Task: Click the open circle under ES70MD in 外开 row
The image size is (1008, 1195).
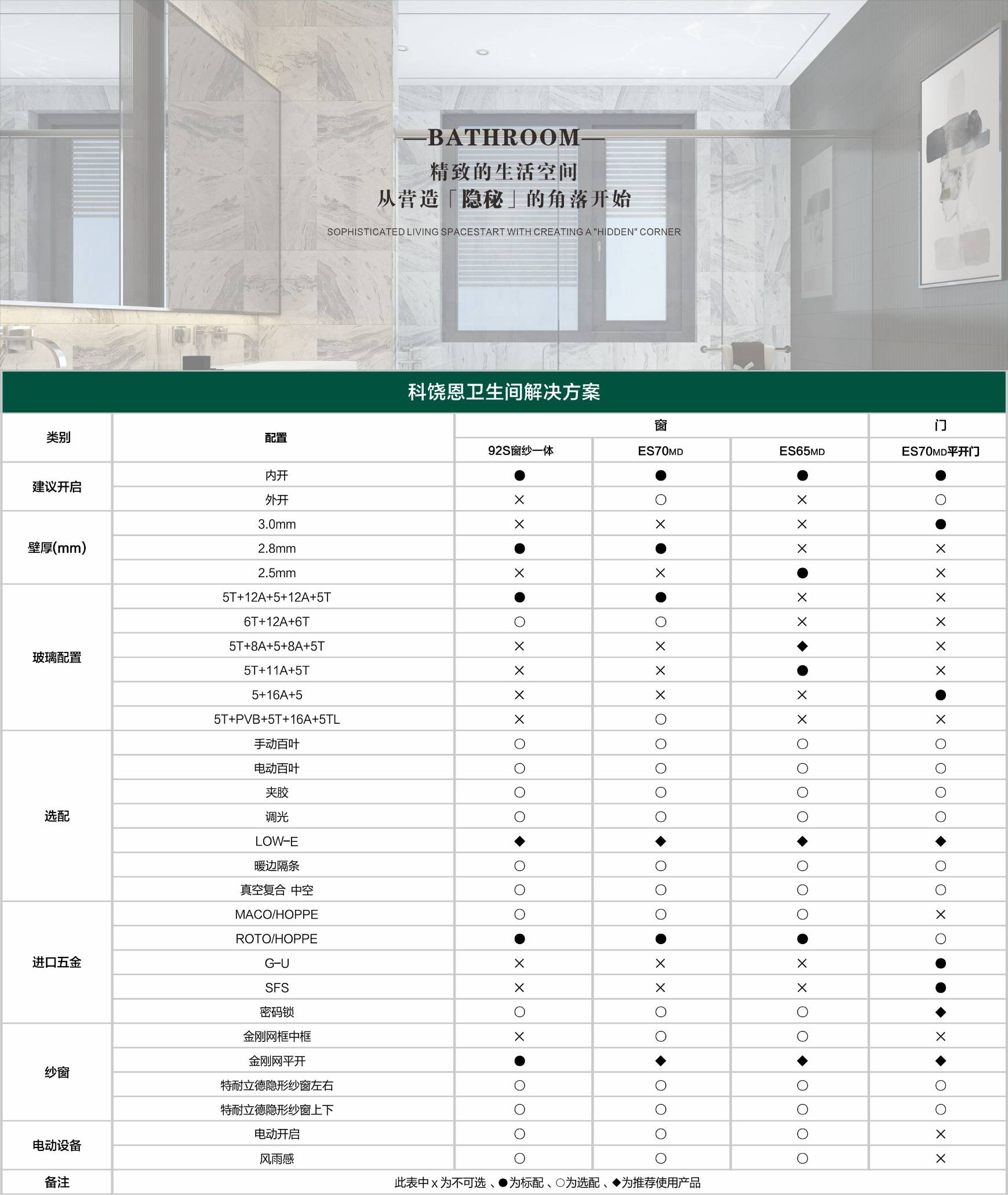Action: (x=660, y=500)
